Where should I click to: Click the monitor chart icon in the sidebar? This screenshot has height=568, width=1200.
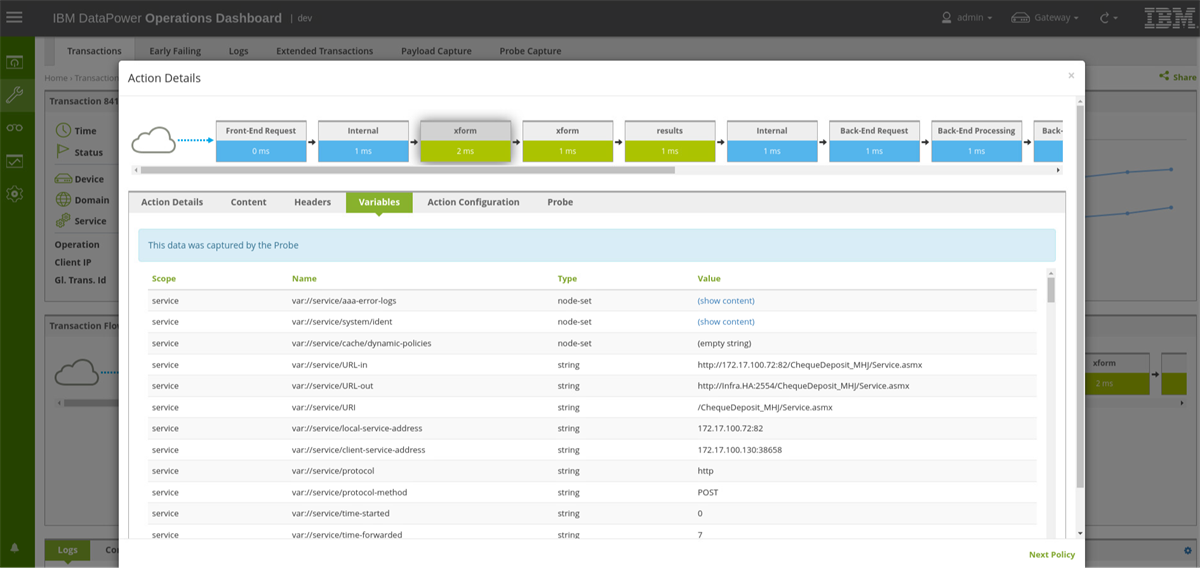coord(15,160)
